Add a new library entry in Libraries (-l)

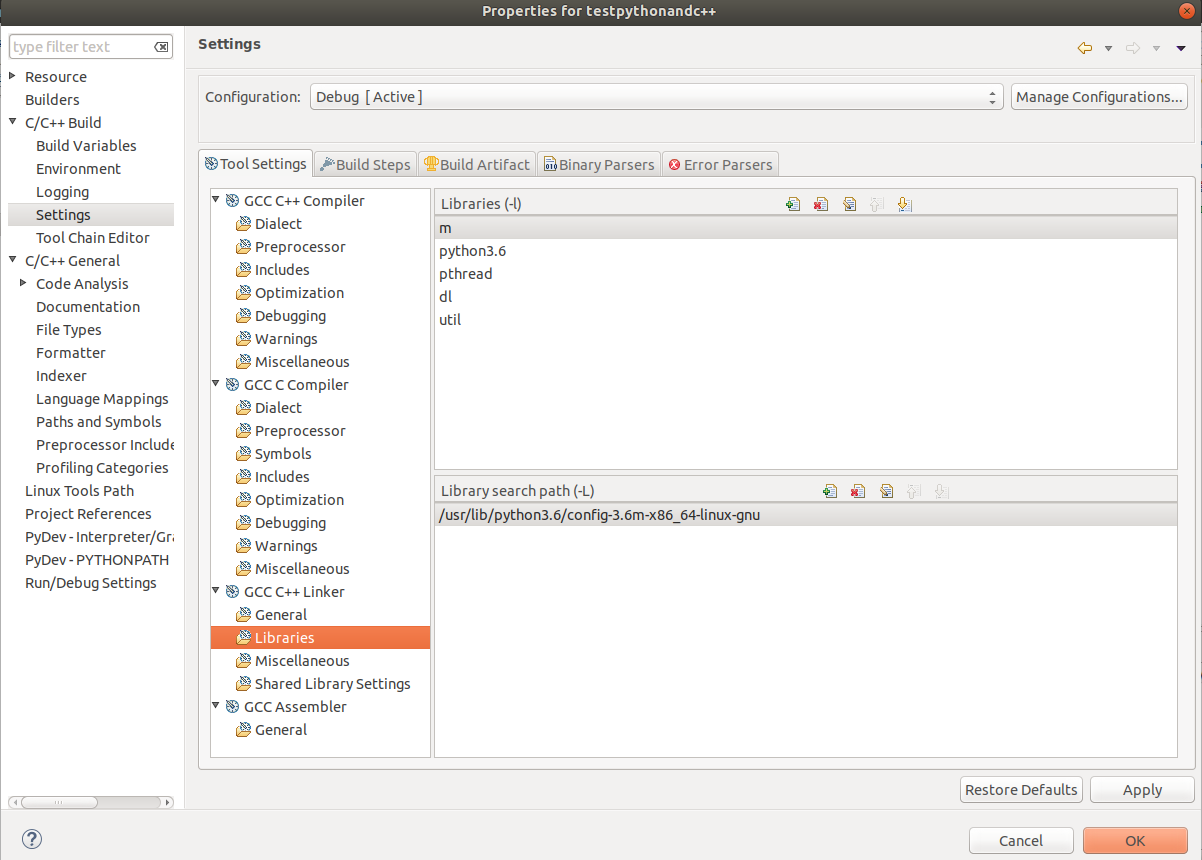[x=793, y=204]
